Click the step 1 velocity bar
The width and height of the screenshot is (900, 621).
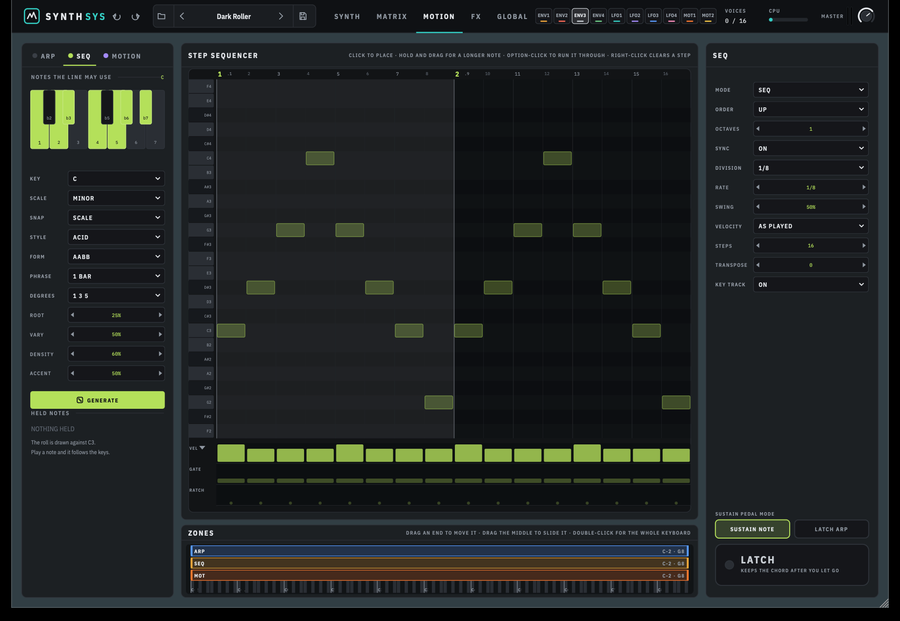[231, 453]
